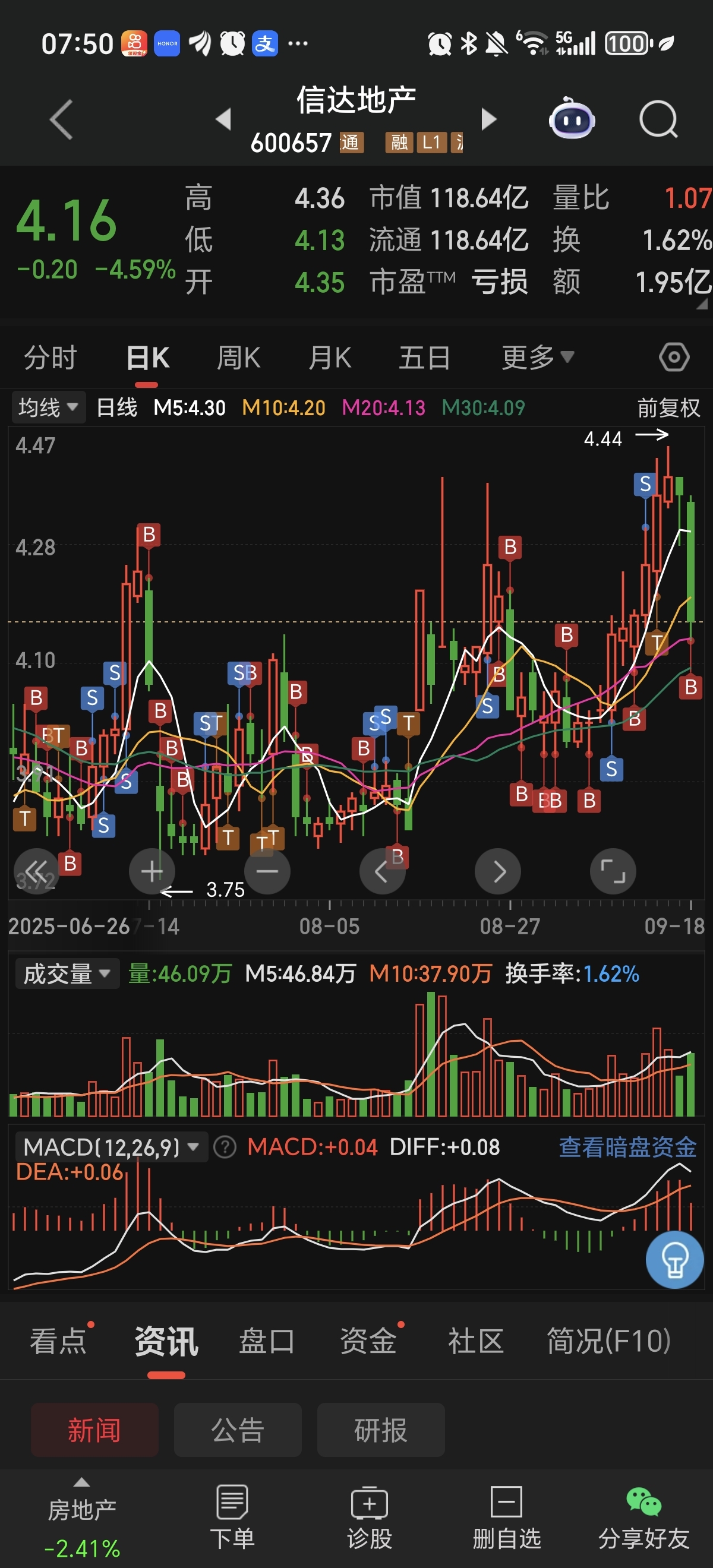Tap 09-18 date on axis
Screen dimensions: 713x1568
point(674,927)
